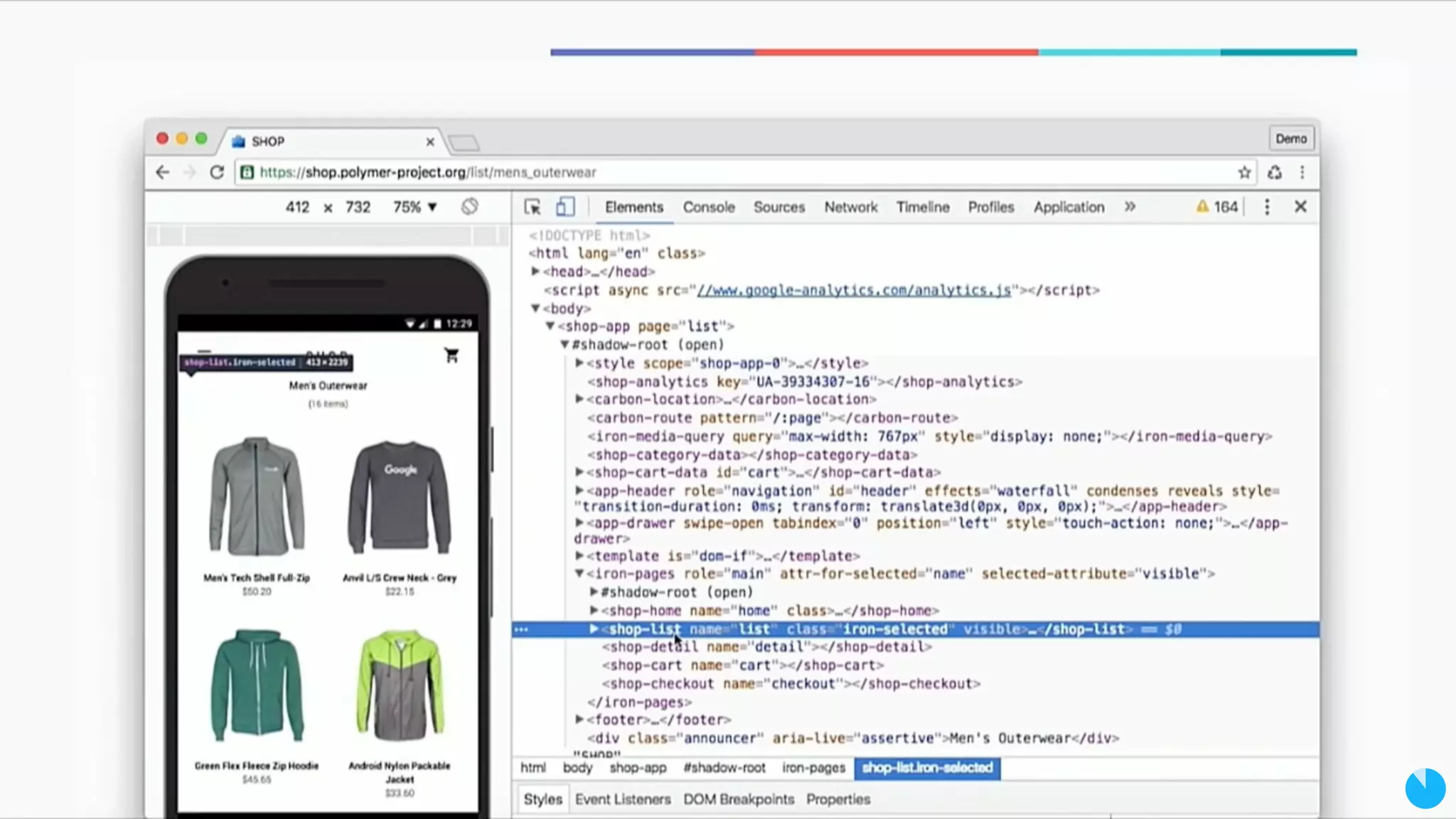1456x819 pixels.
Task: Click the rotate device orientation icon
Action: (469, 207)
